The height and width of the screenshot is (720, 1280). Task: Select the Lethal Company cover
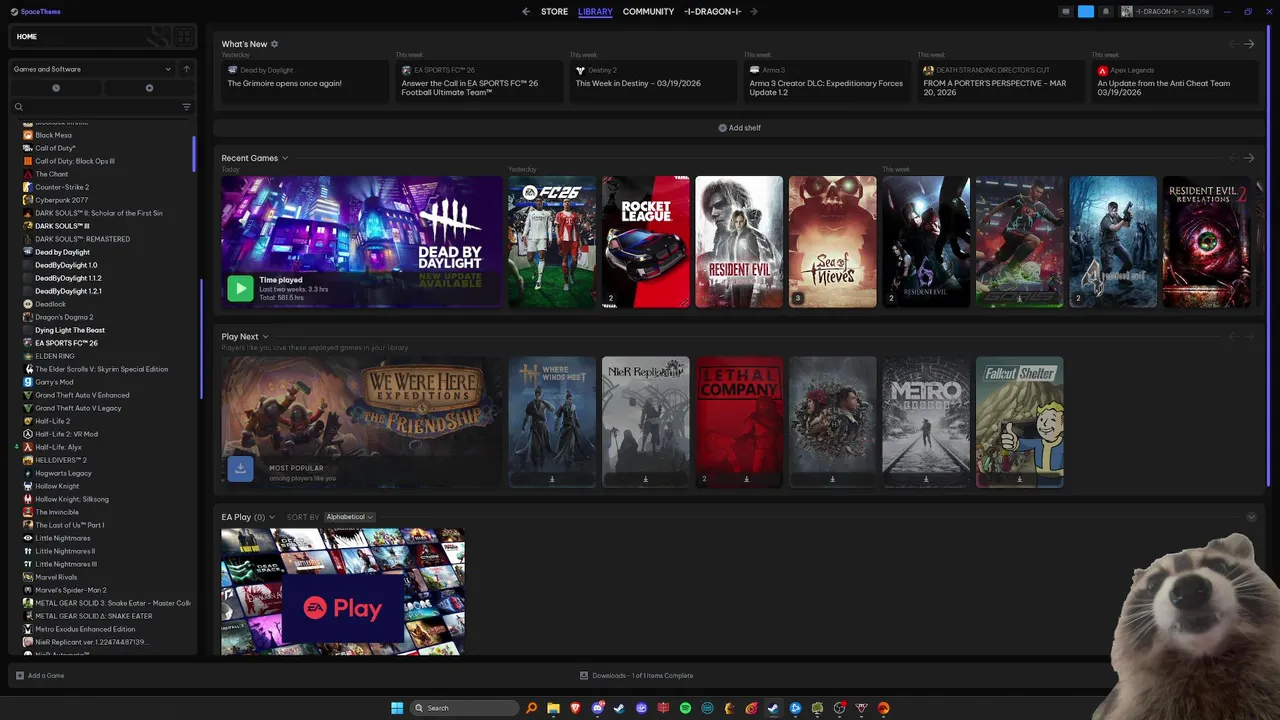[x=739, y=422]
